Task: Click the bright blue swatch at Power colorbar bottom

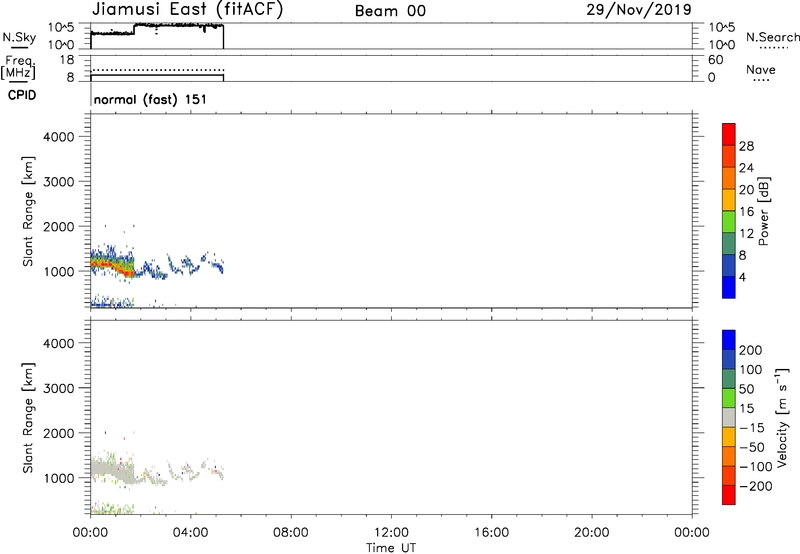Action: click(x=729, y=287)
